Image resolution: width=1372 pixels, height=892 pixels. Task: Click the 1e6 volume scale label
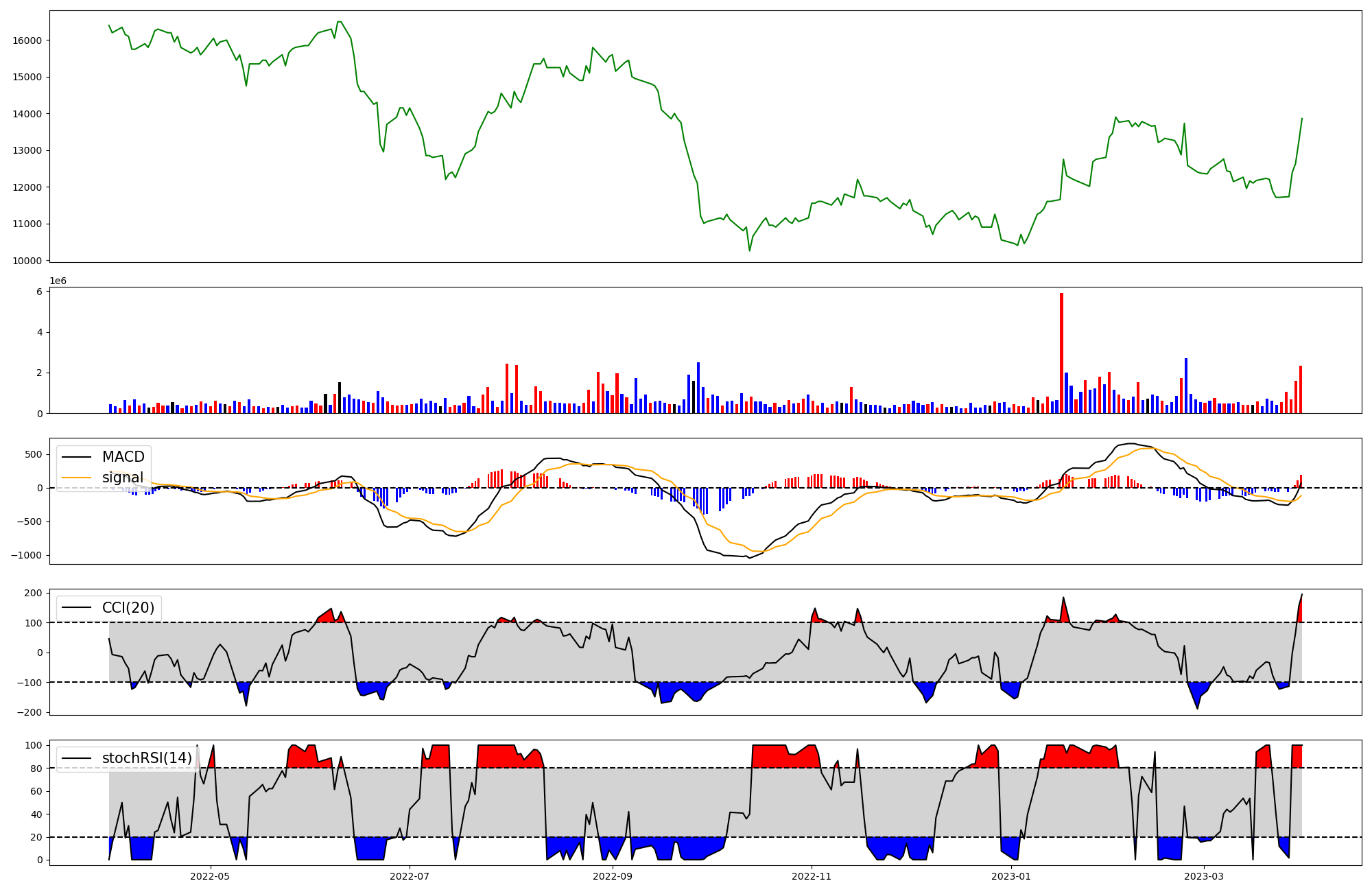click(58, 281)
